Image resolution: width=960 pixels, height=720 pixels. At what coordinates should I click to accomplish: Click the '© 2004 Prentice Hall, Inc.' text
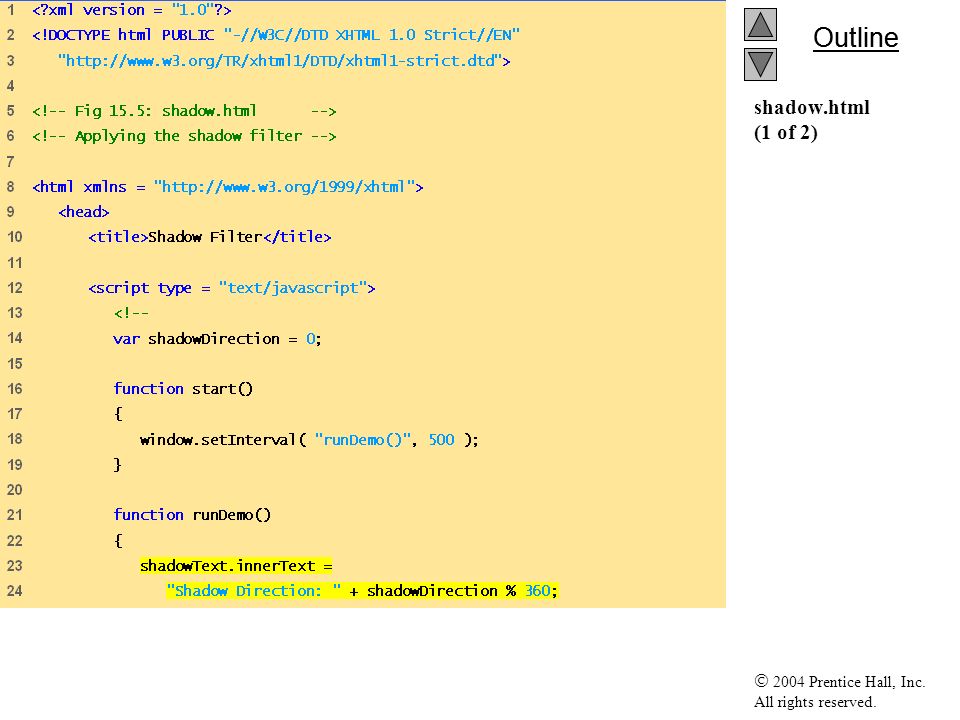(x=839, y=681)
